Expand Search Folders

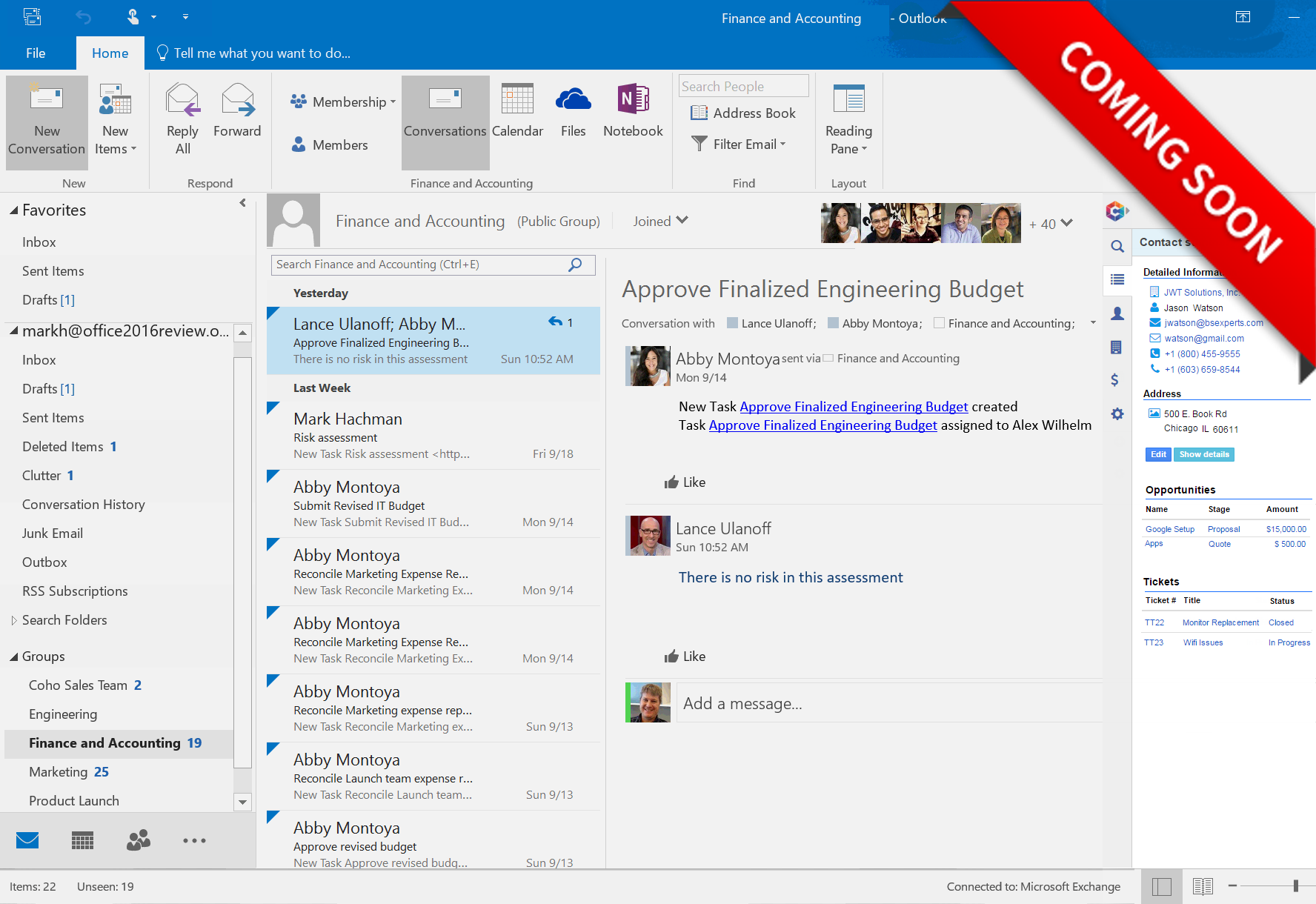click(x=13, y=620)
